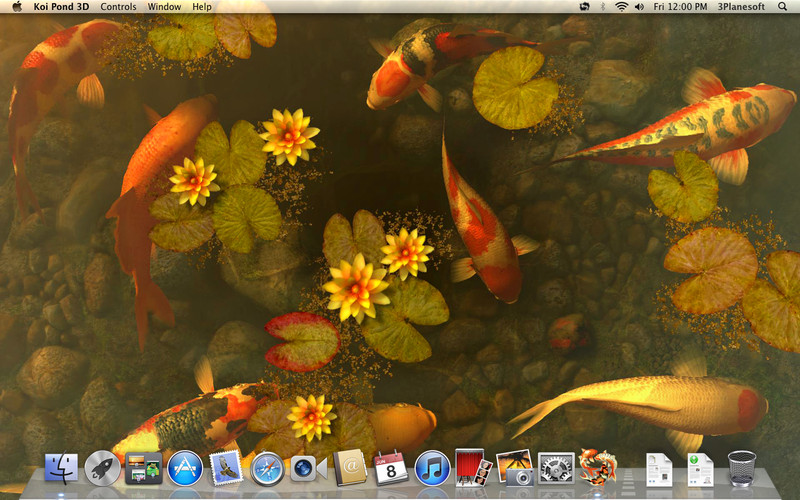Screen dimensions: 800x500
Task: Expand the Wi-Fi status menu
Action: [x=621, y=7]
